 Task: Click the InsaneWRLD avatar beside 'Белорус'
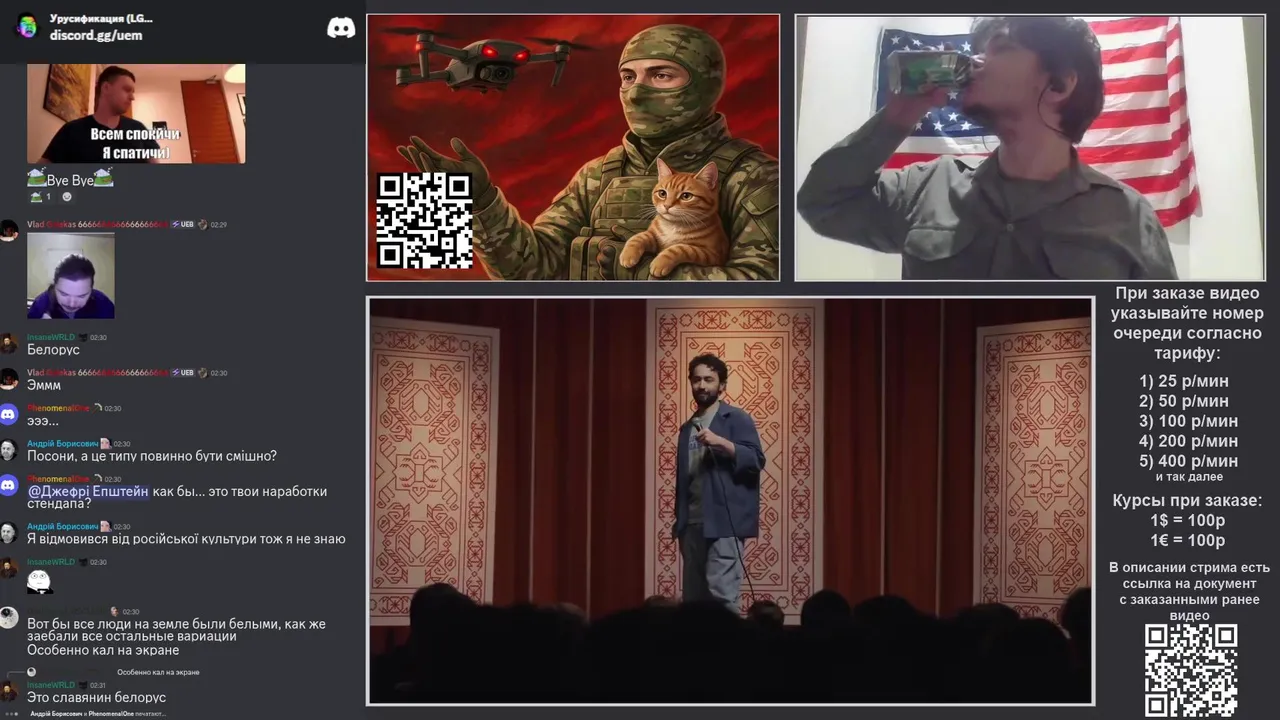pos(9,344)
